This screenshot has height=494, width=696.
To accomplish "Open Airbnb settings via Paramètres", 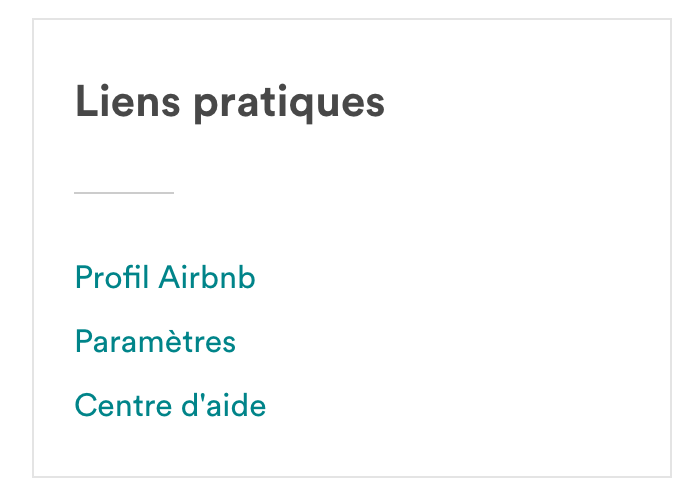I will click(x=155, y=342).
